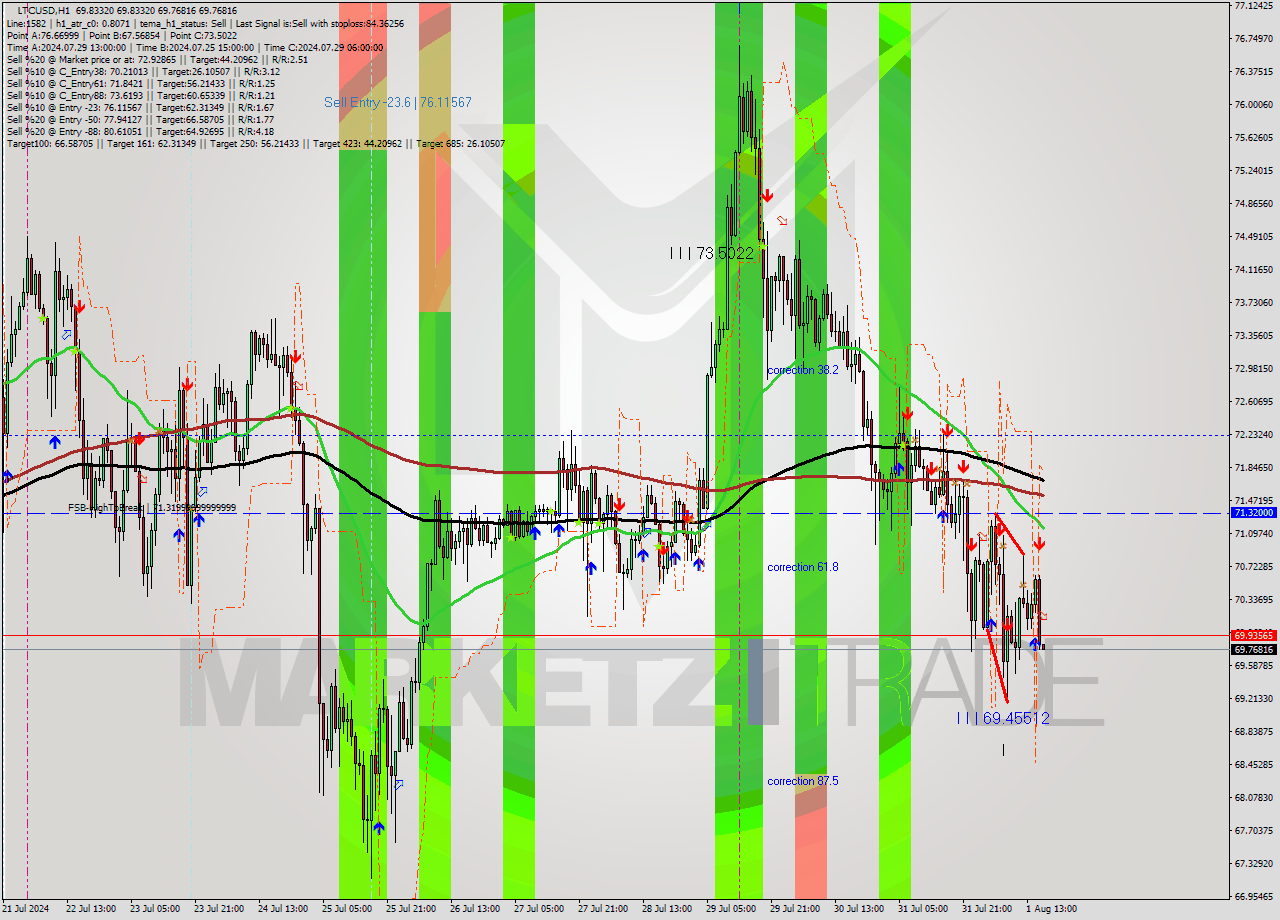
Task: Click the LTCUSD,H1 symbol title
Action: tap(43, 10)
